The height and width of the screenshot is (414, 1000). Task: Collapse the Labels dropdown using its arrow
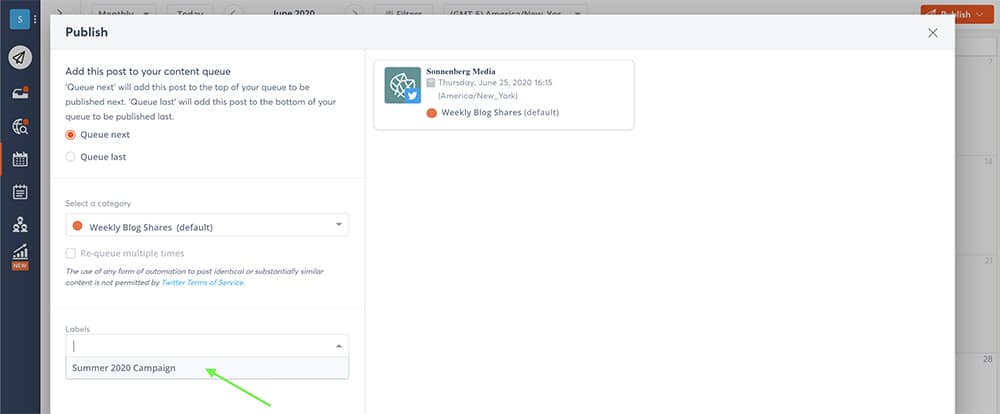339,346
